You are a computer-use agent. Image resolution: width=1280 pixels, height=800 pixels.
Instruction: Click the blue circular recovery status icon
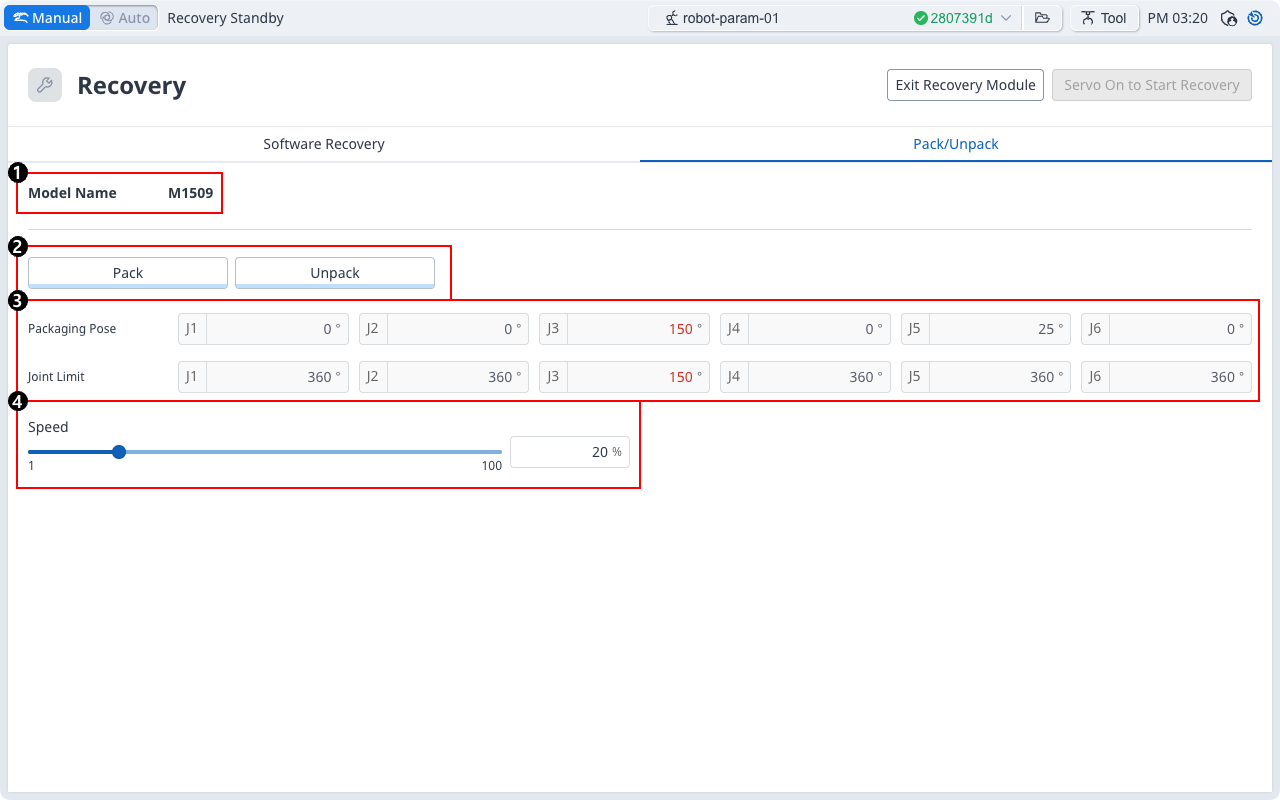click(x=1255, y=18)
